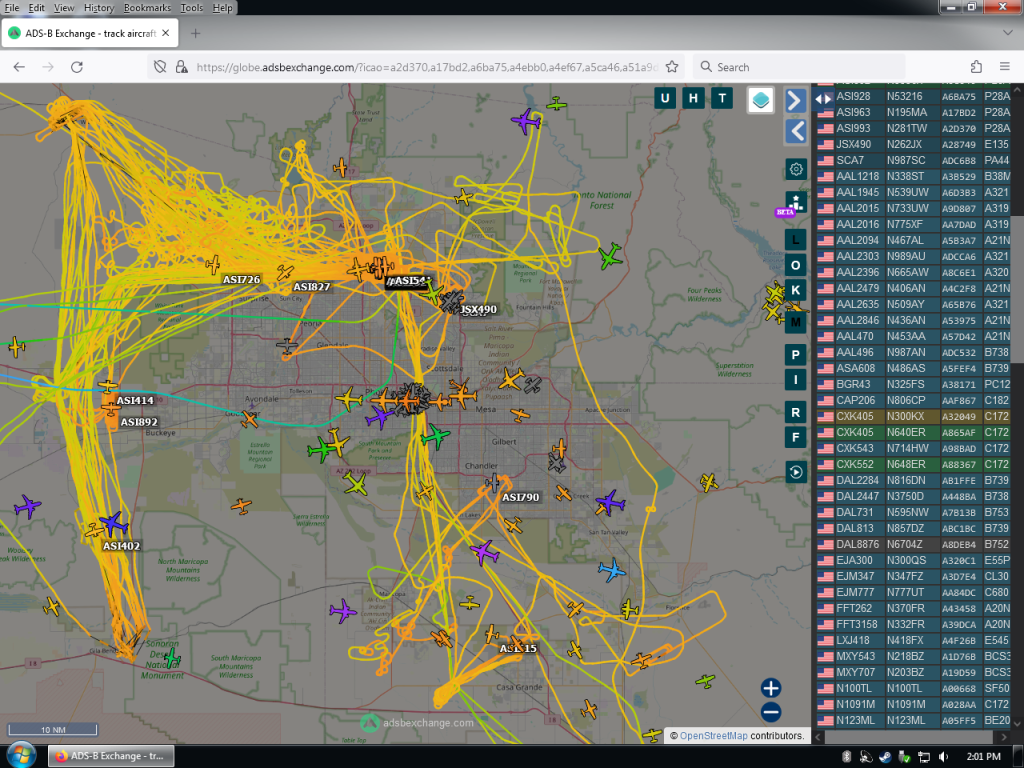Switch to Firefox taskbar item
The height and width of the screenshot is (768, 1024).
tap(111, 756)
